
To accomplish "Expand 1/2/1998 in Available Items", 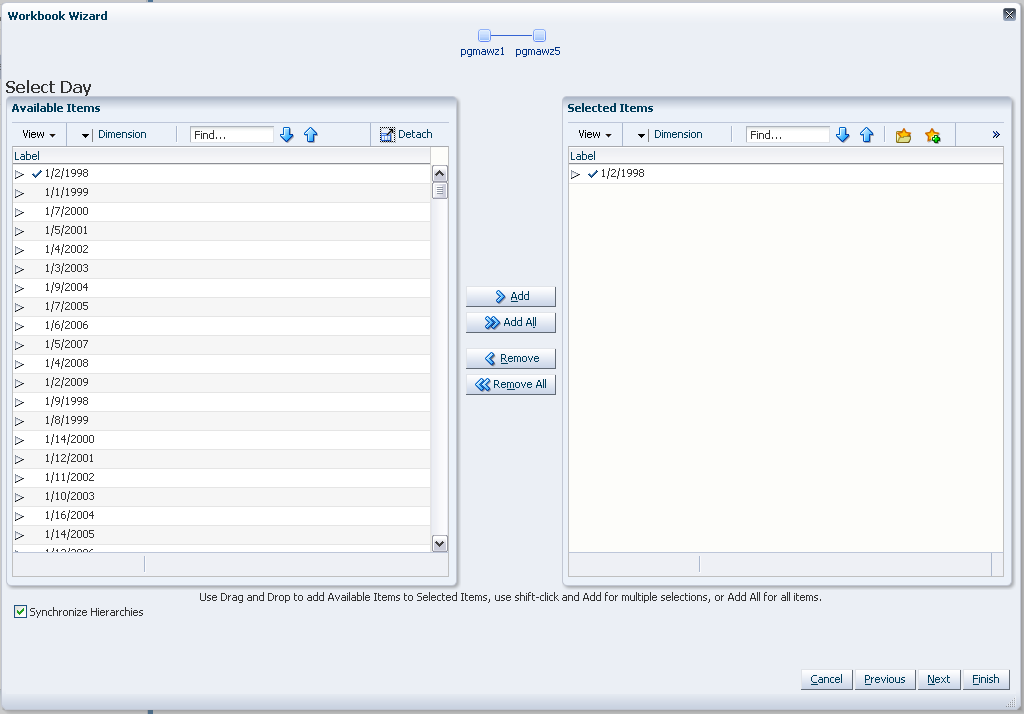I will click(20, 174).
